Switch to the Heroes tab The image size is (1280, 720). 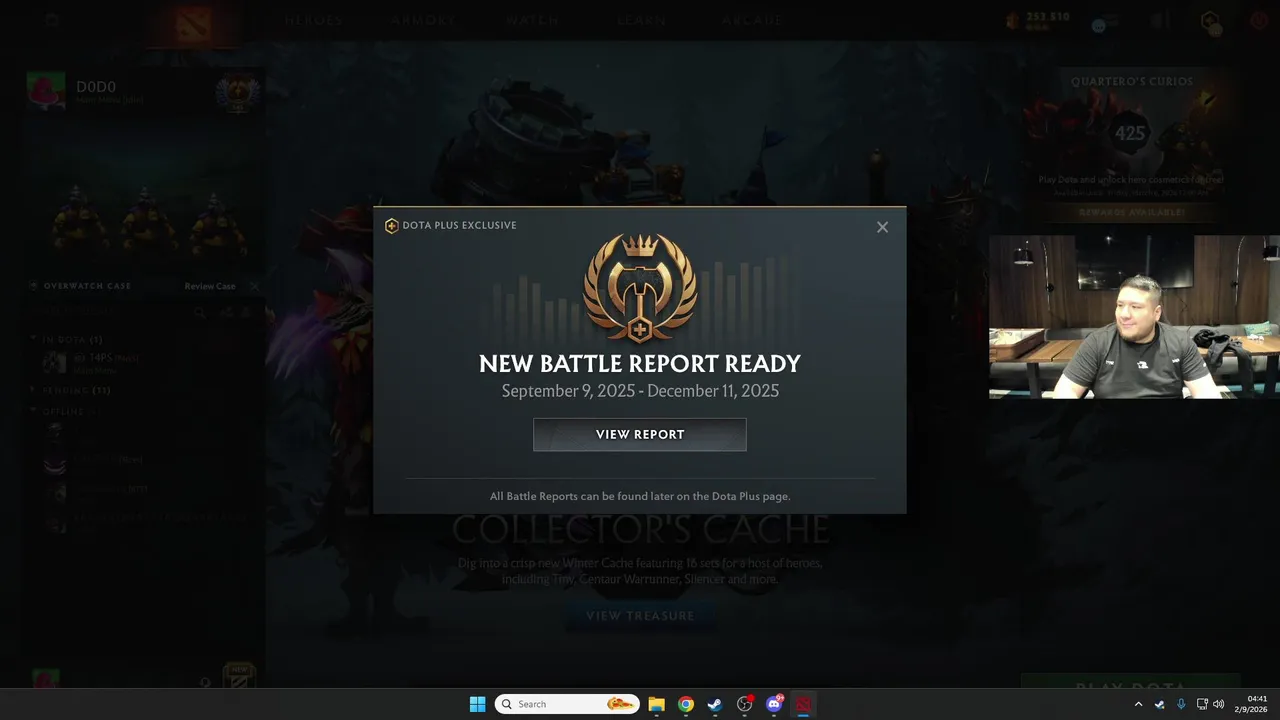coord(313,20)
